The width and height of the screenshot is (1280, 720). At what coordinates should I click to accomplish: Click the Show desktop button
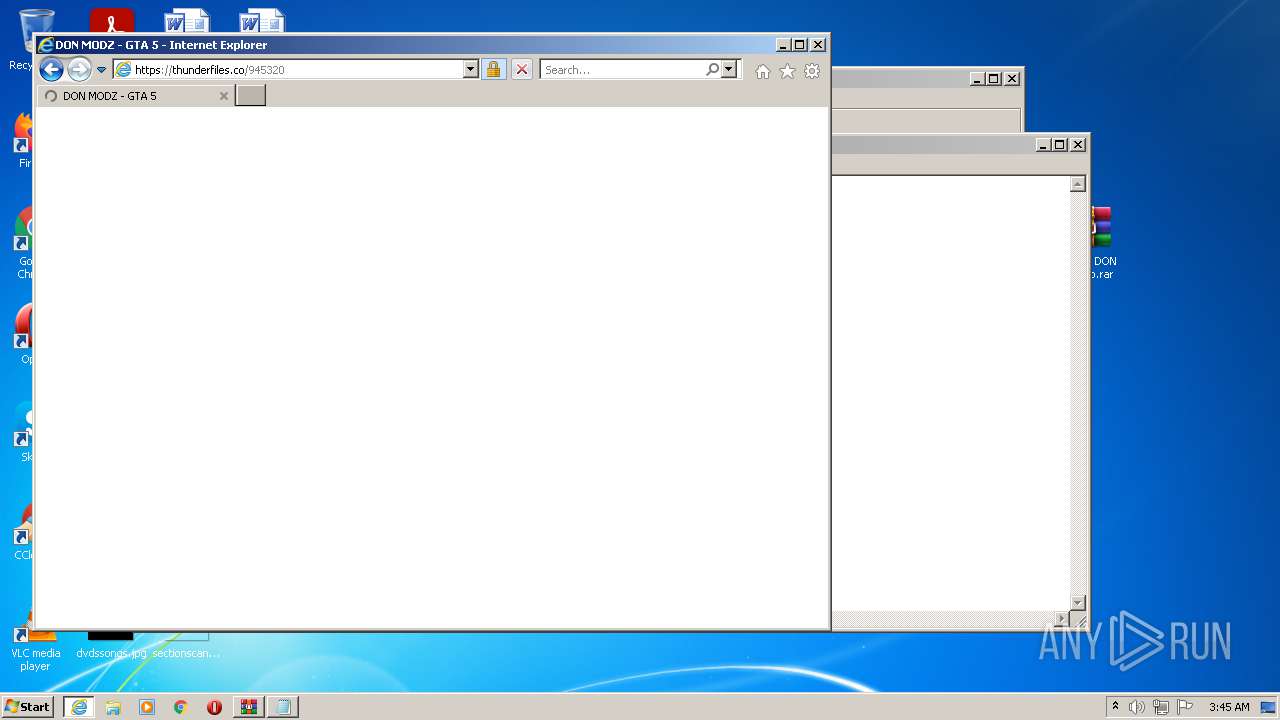click(1269, 707)
